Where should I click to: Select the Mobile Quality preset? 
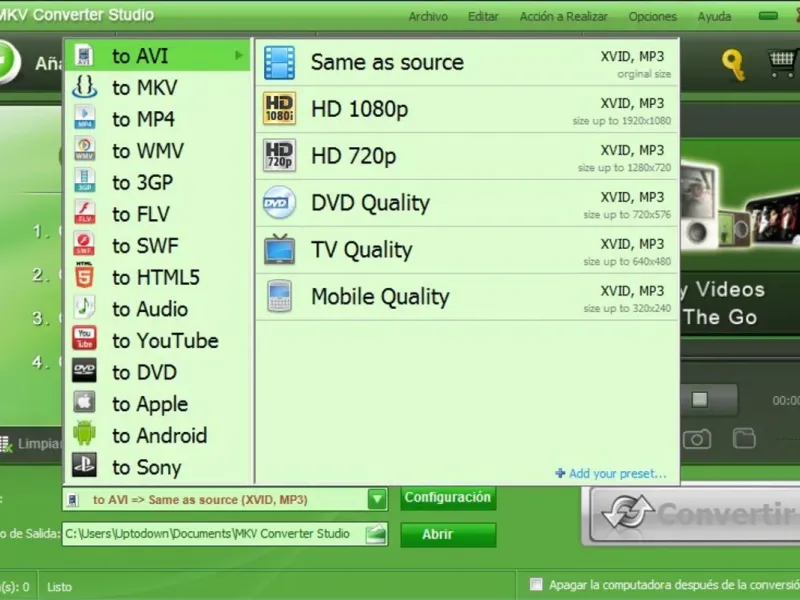click(467, 297)
